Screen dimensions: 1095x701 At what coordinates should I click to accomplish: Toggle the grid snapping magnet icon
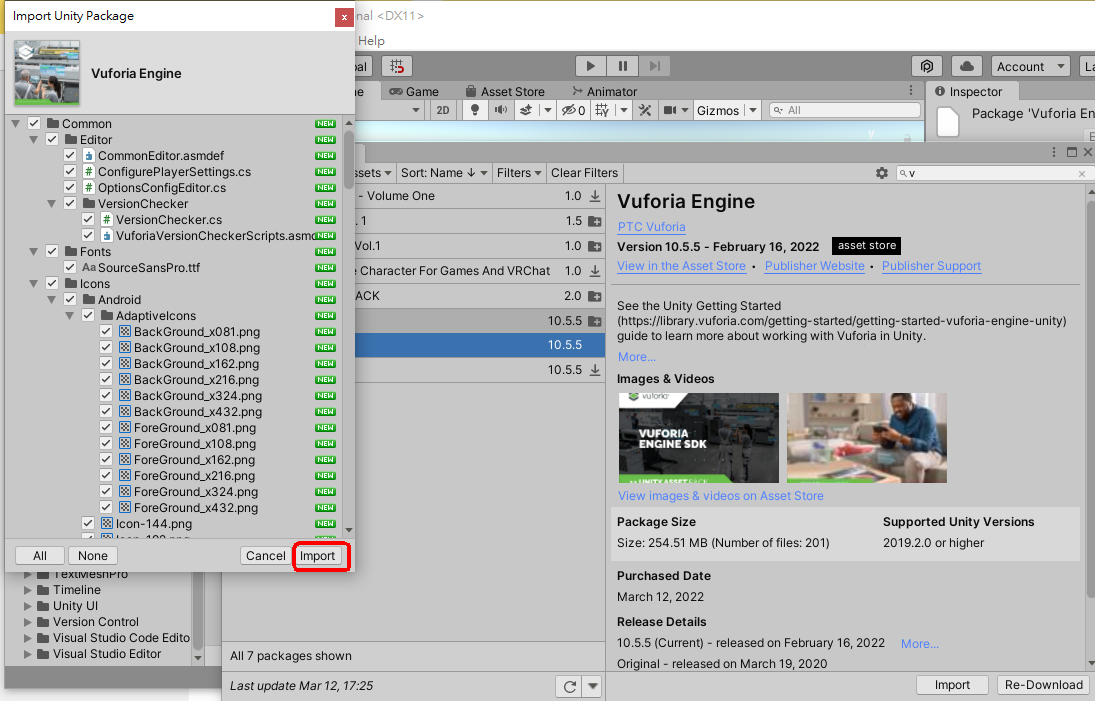pos(397,66)
